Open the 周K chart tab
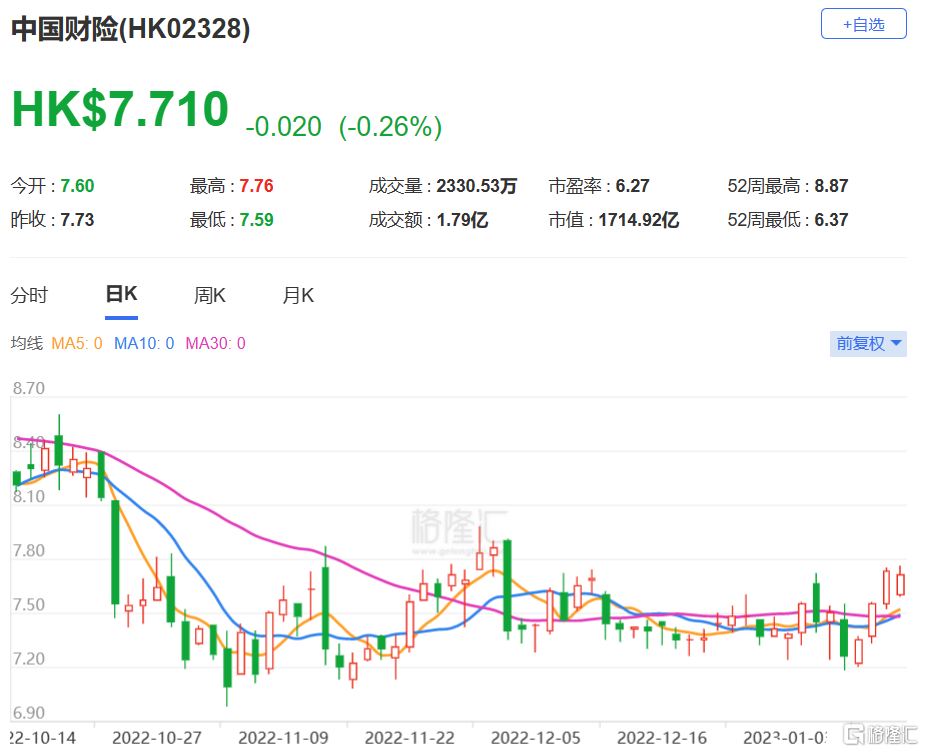The height and width of the screenshot is (752, 925). [209, 295]
